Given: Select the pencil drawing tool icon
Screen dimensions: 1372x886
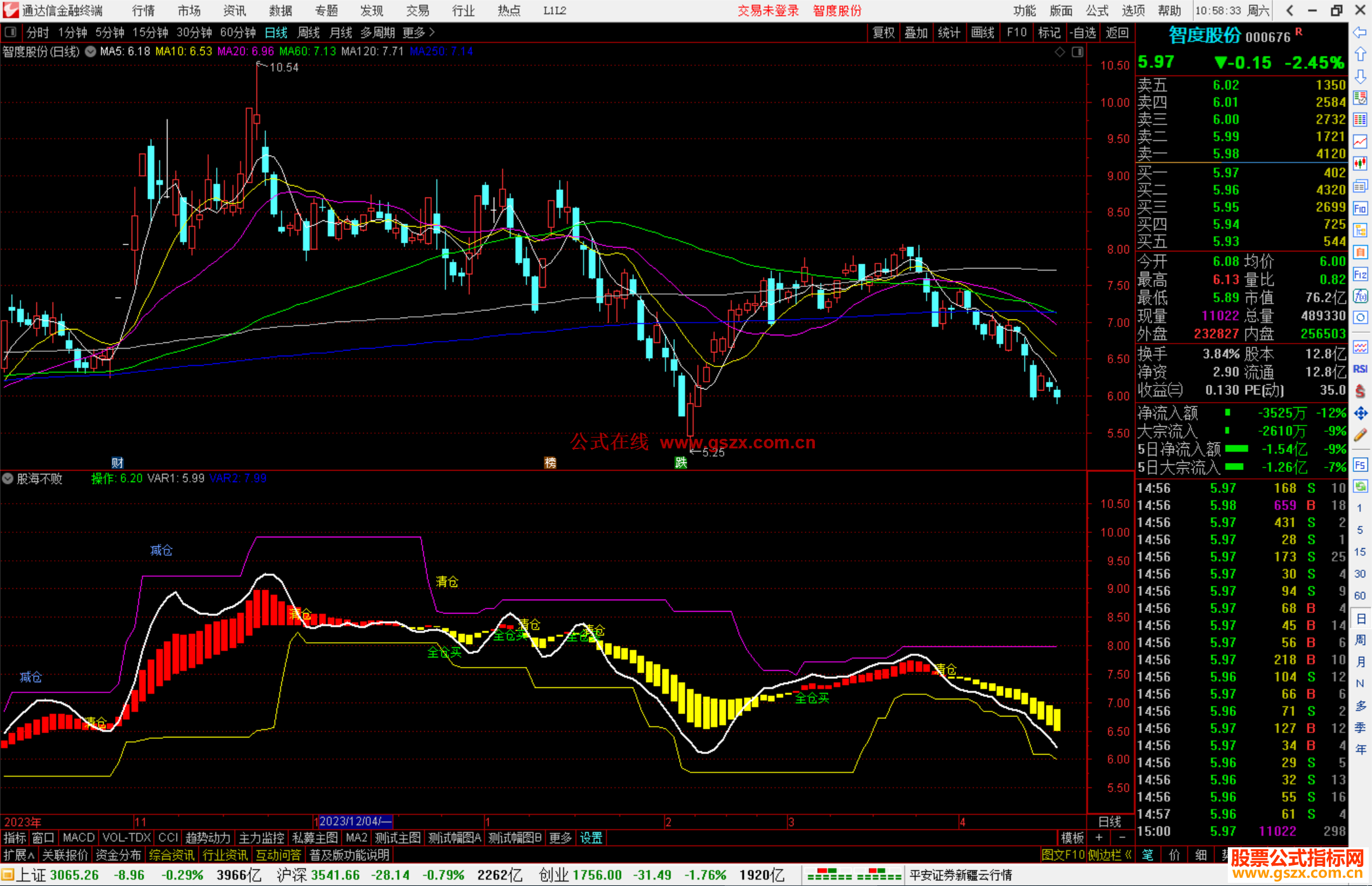Looking at the screenshot, I should [1360, 435].
